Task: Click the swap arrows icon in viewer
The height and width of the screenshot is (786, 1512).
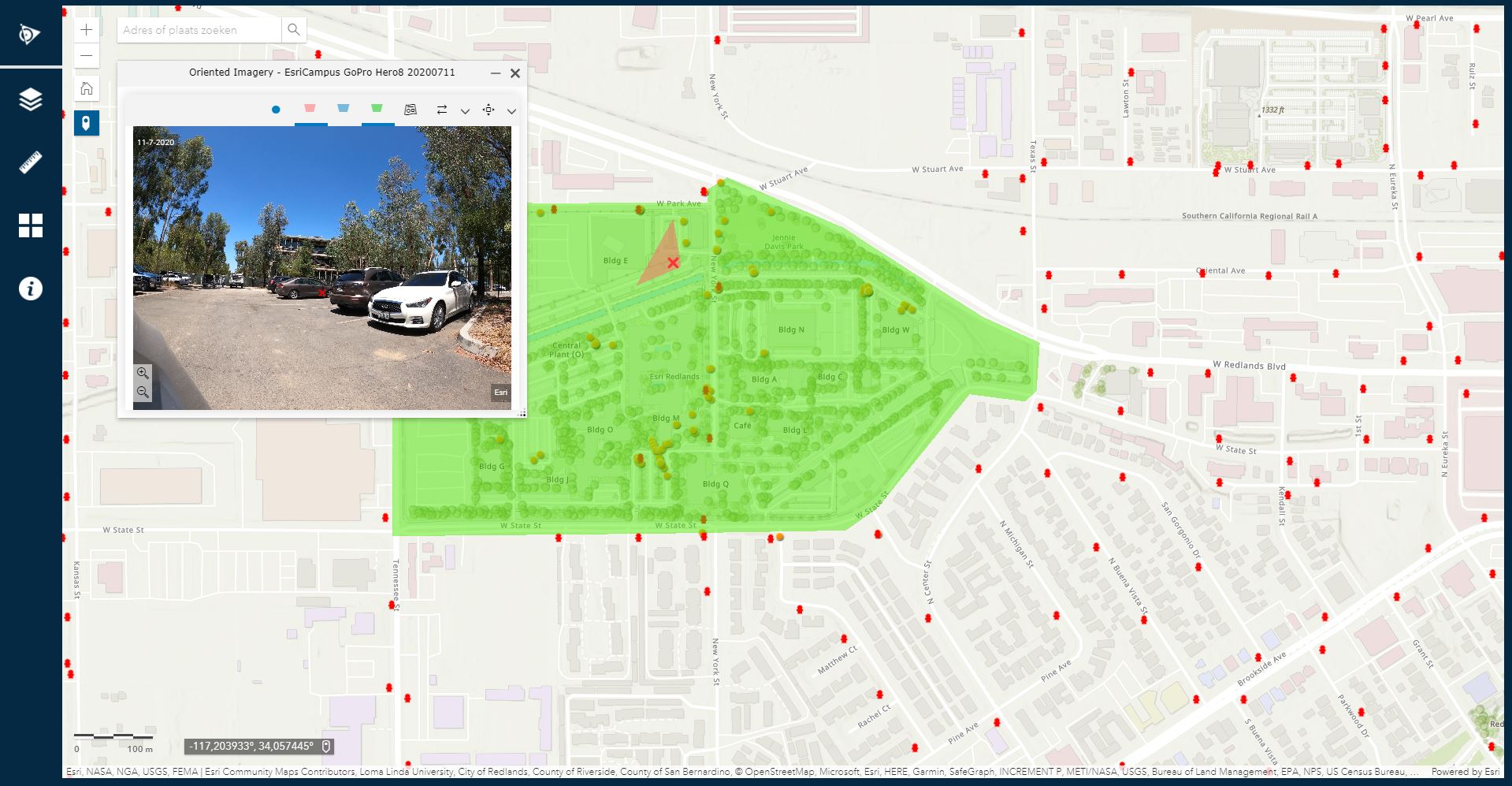Action: 442,110
